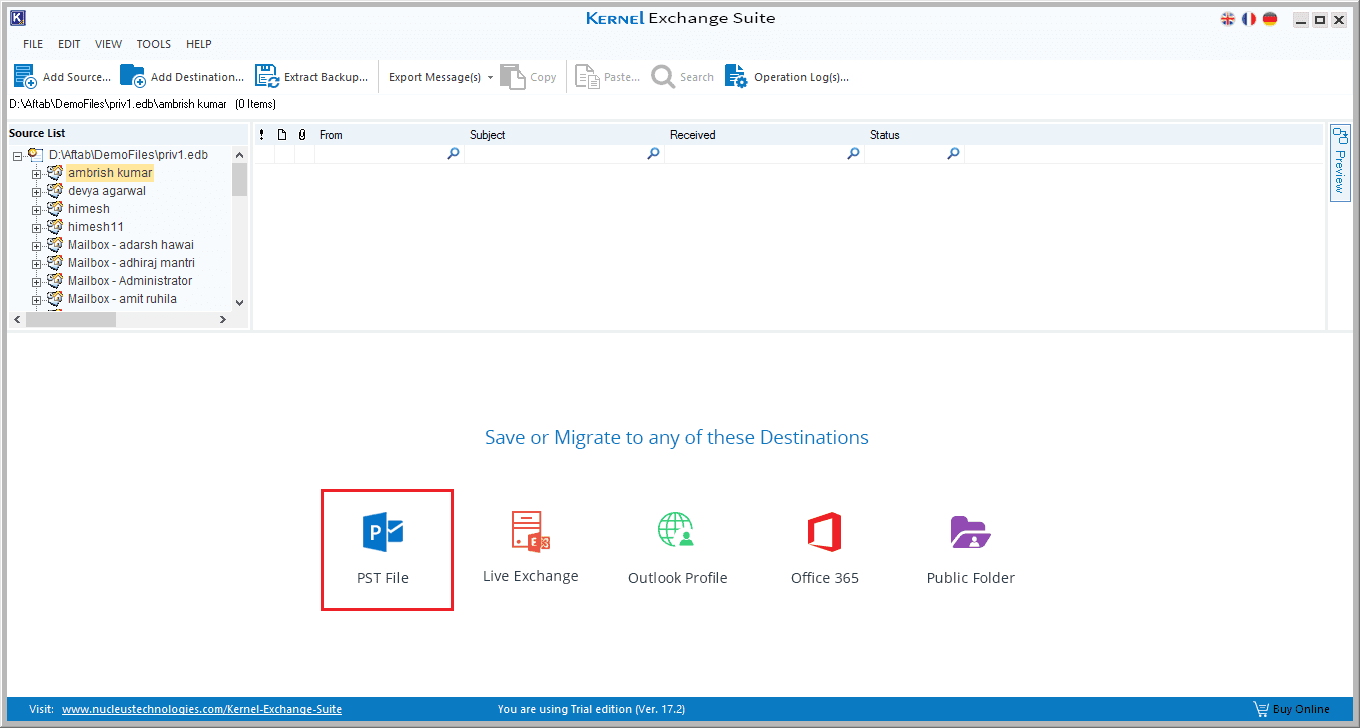Click the Copy toolbar icon
The width and height of the screenshot is (1360, 728).
512,76
